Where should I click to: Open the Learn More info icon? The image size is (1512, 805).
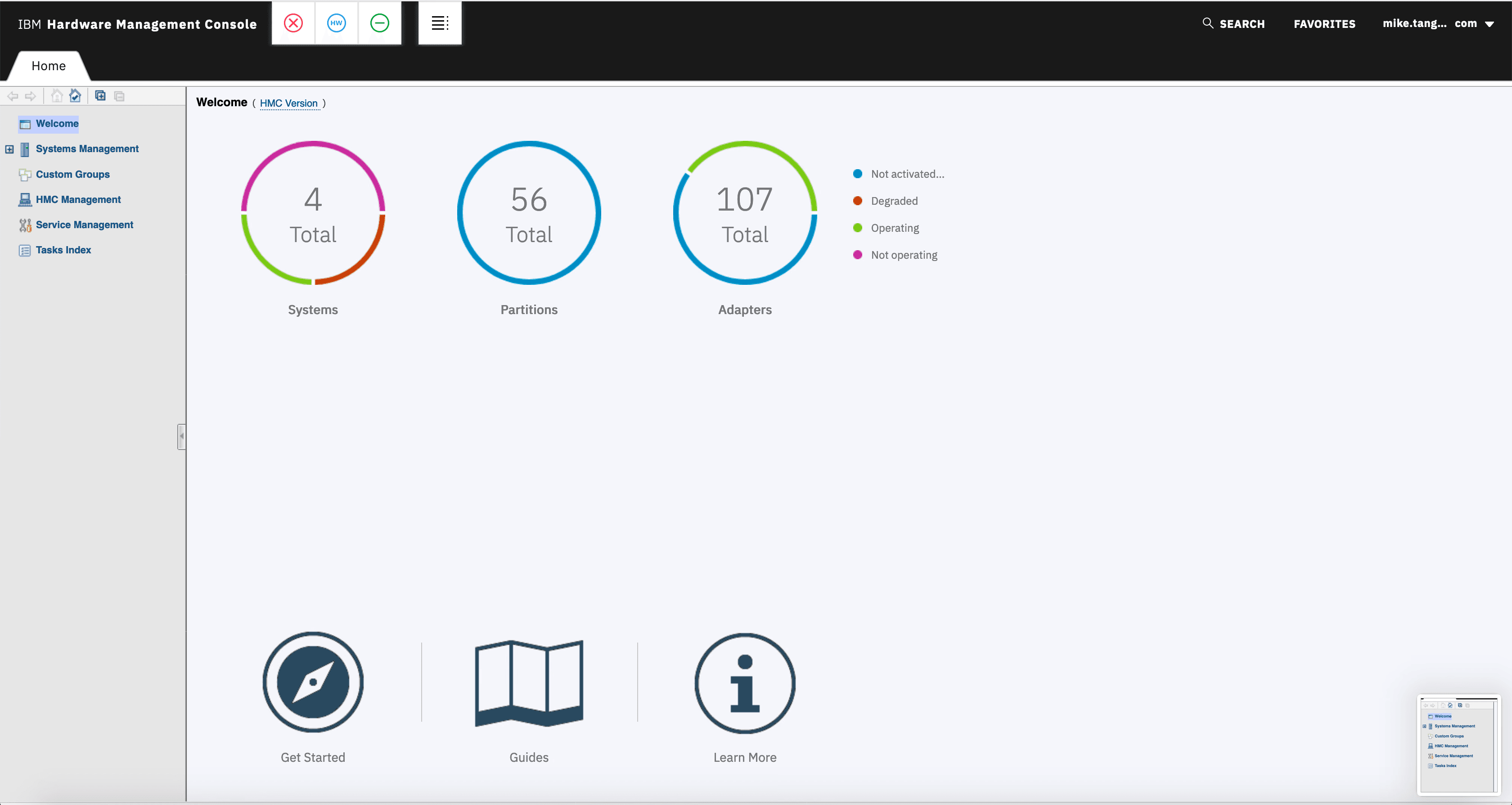pos(745,683)
